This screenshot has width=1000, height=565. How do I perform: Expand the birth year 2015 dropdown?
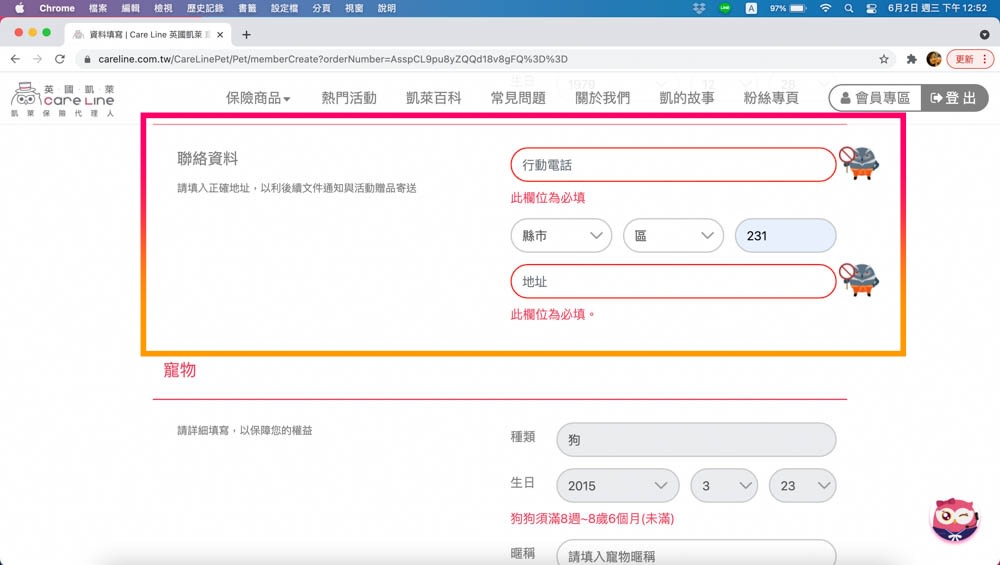(x=617, y=485)
